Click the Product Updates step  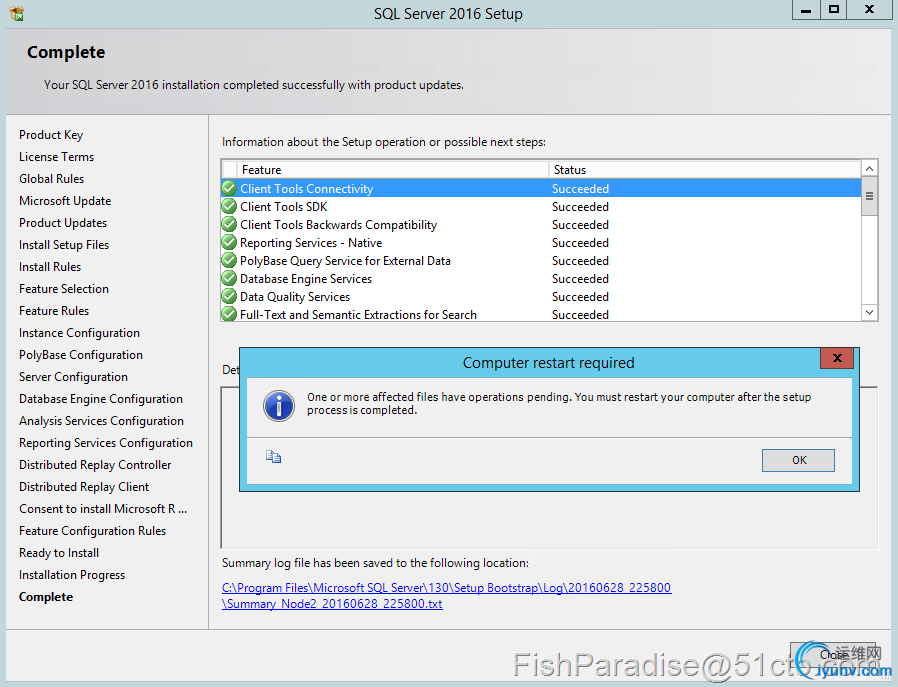point(63,223)
